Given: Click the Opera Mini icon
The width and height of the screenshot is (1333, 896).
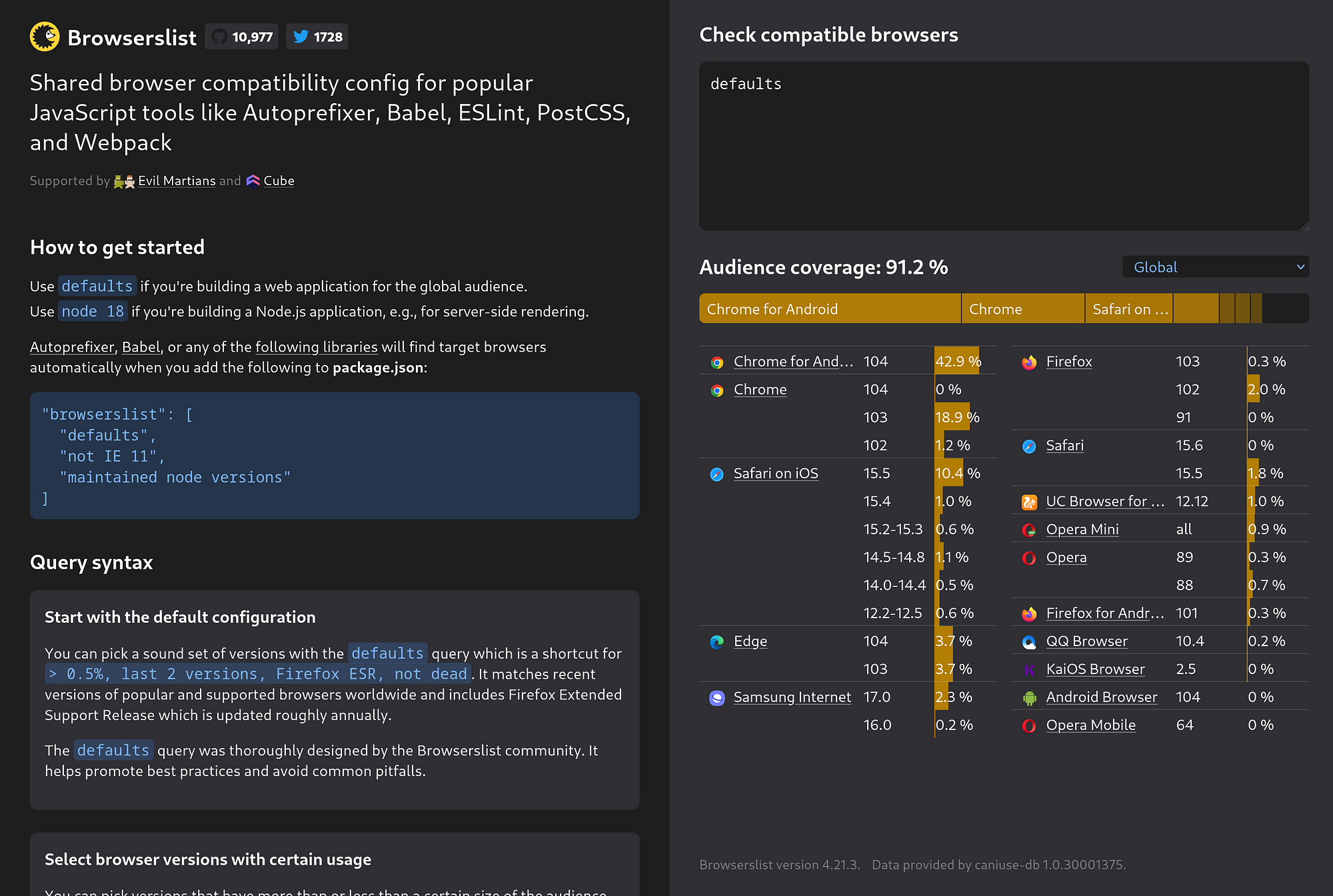Looking at the screenshot, I should point(1029,530).
